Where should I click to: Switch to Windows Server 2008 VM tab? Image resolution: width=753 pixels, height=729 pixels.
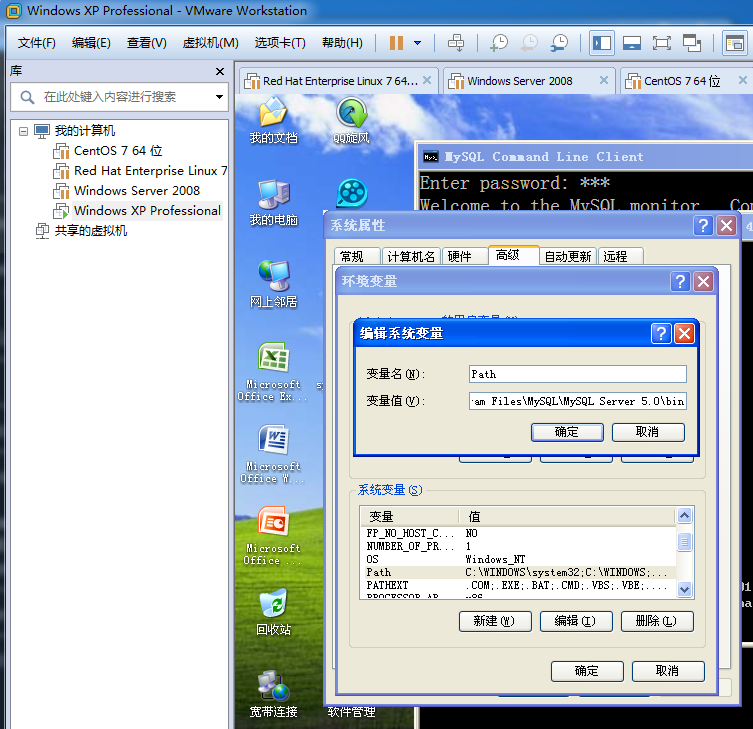tap(530, 81)
